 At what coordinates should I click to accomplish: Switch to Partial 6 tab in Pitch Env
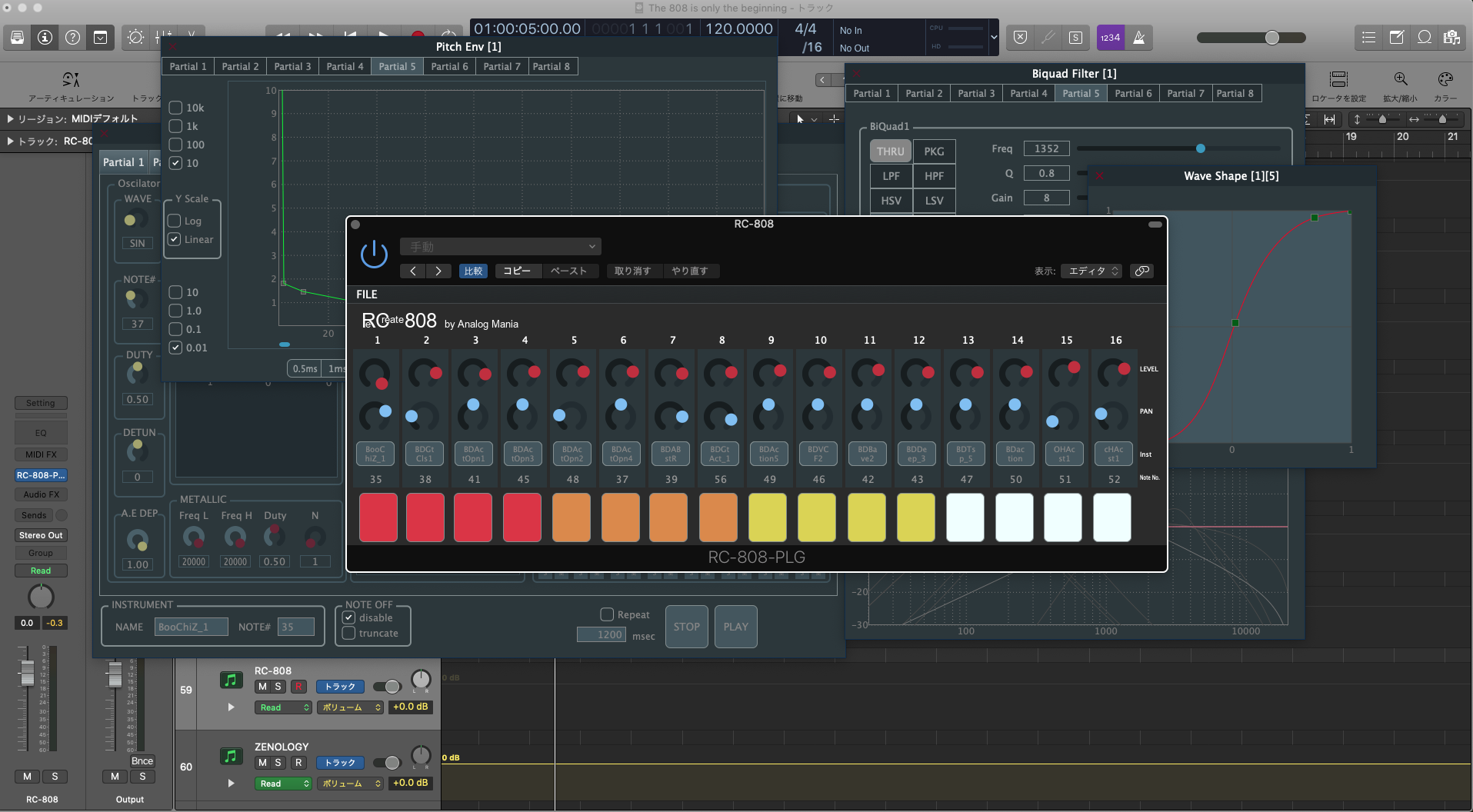pos(449,66)
